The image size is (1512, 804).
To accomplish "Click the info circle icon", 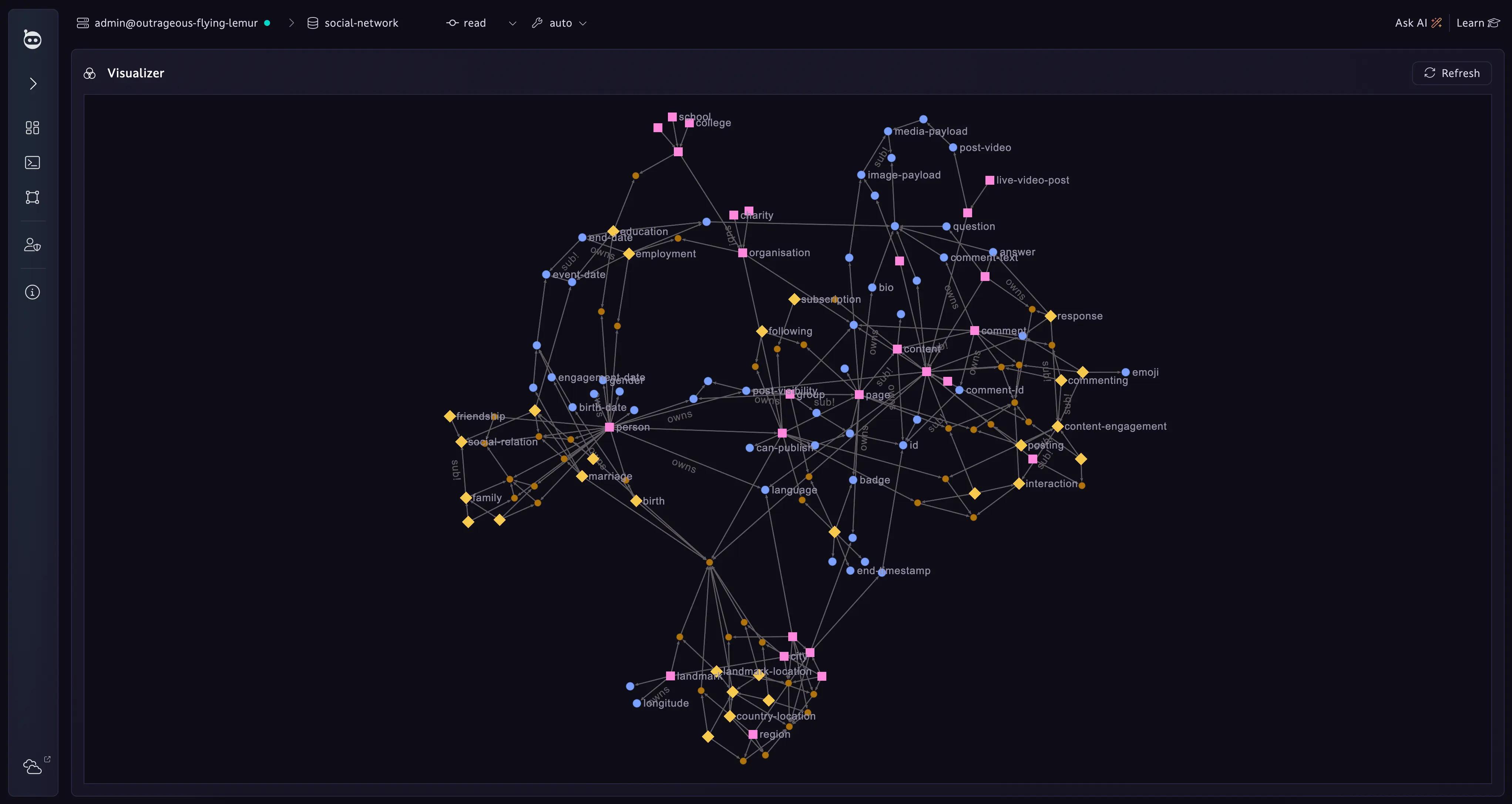I will (x=32, y=292).
